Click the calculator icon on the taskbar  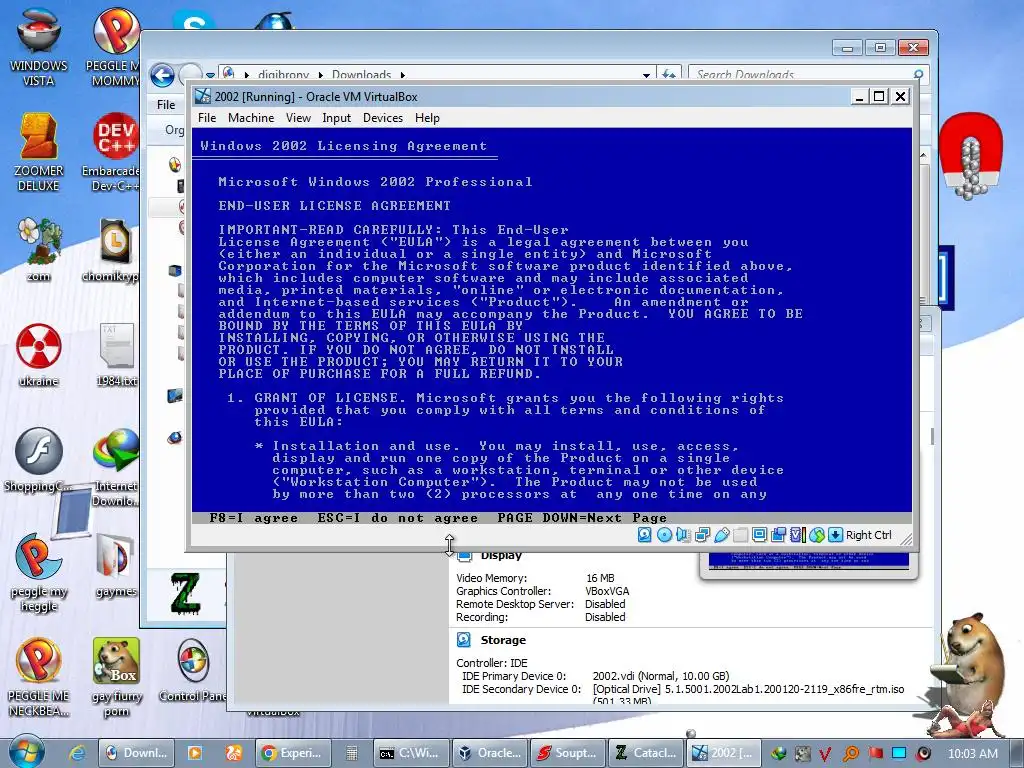351,753
